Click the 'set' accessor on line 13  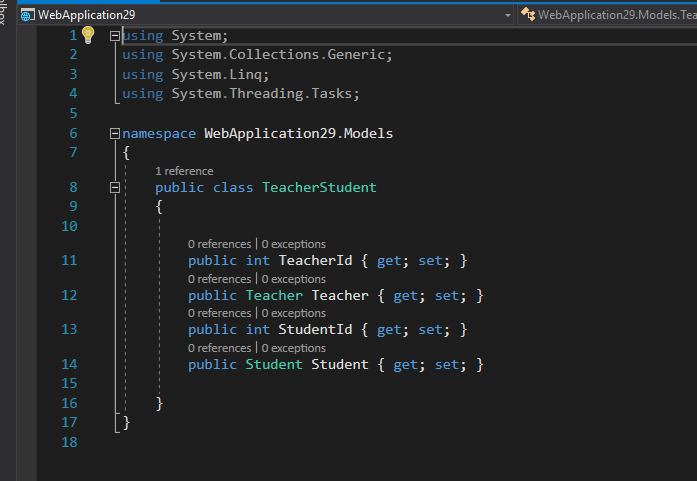click(x=430, y=329)
